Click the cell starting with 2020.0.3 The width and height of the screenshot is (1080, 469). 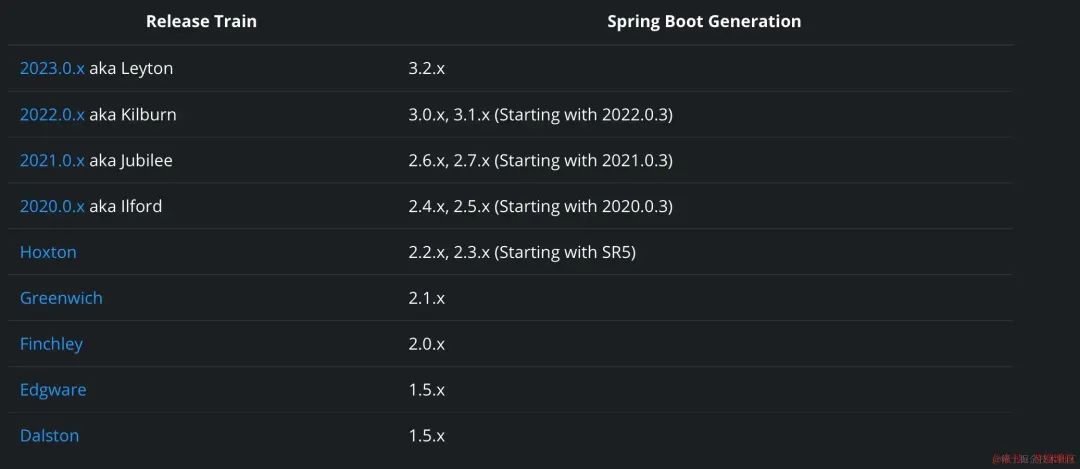coord(540,206)
